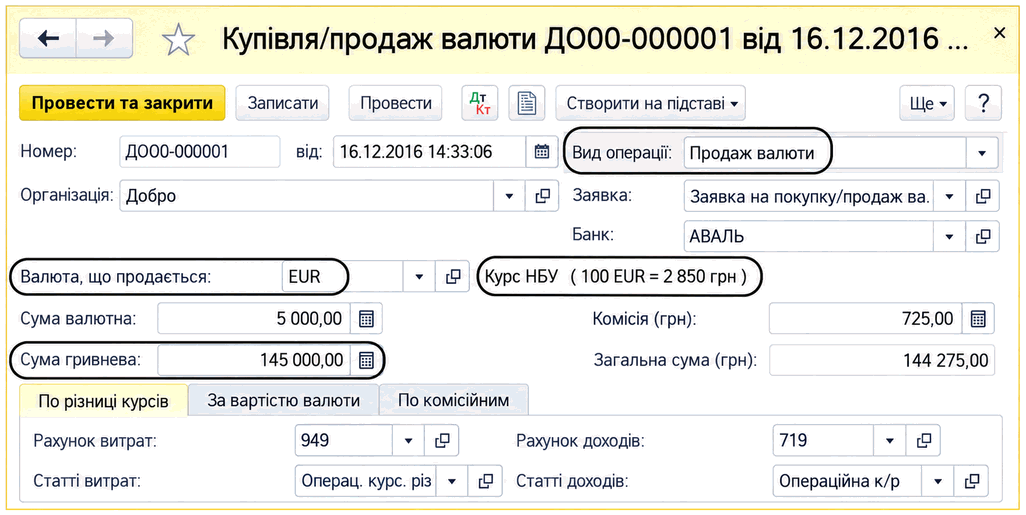
Task: Open Організація record with the open icon
Action: [542, 196]
